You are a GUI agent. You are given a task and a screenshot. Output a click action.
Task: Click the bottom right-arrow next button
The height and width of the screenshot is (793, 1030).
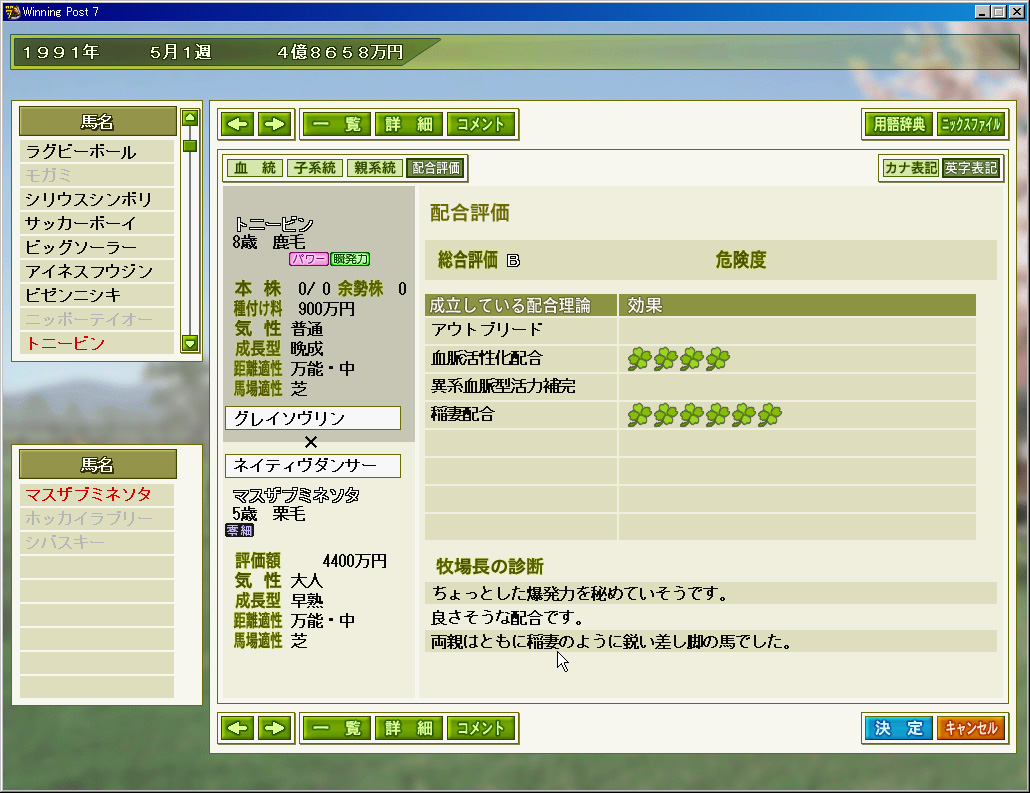click(x=275, y=728)
